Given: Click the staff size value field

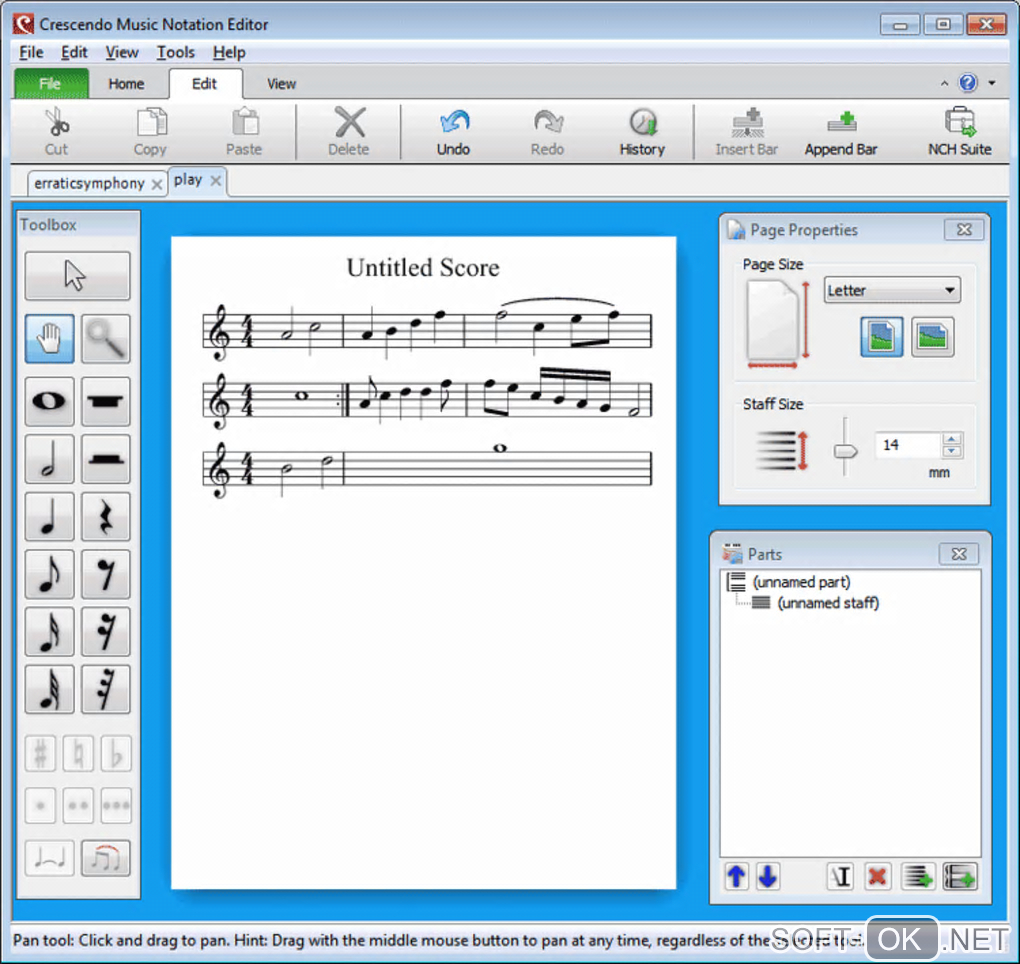Looking at the screenshot, I should (x=908, y=445).
